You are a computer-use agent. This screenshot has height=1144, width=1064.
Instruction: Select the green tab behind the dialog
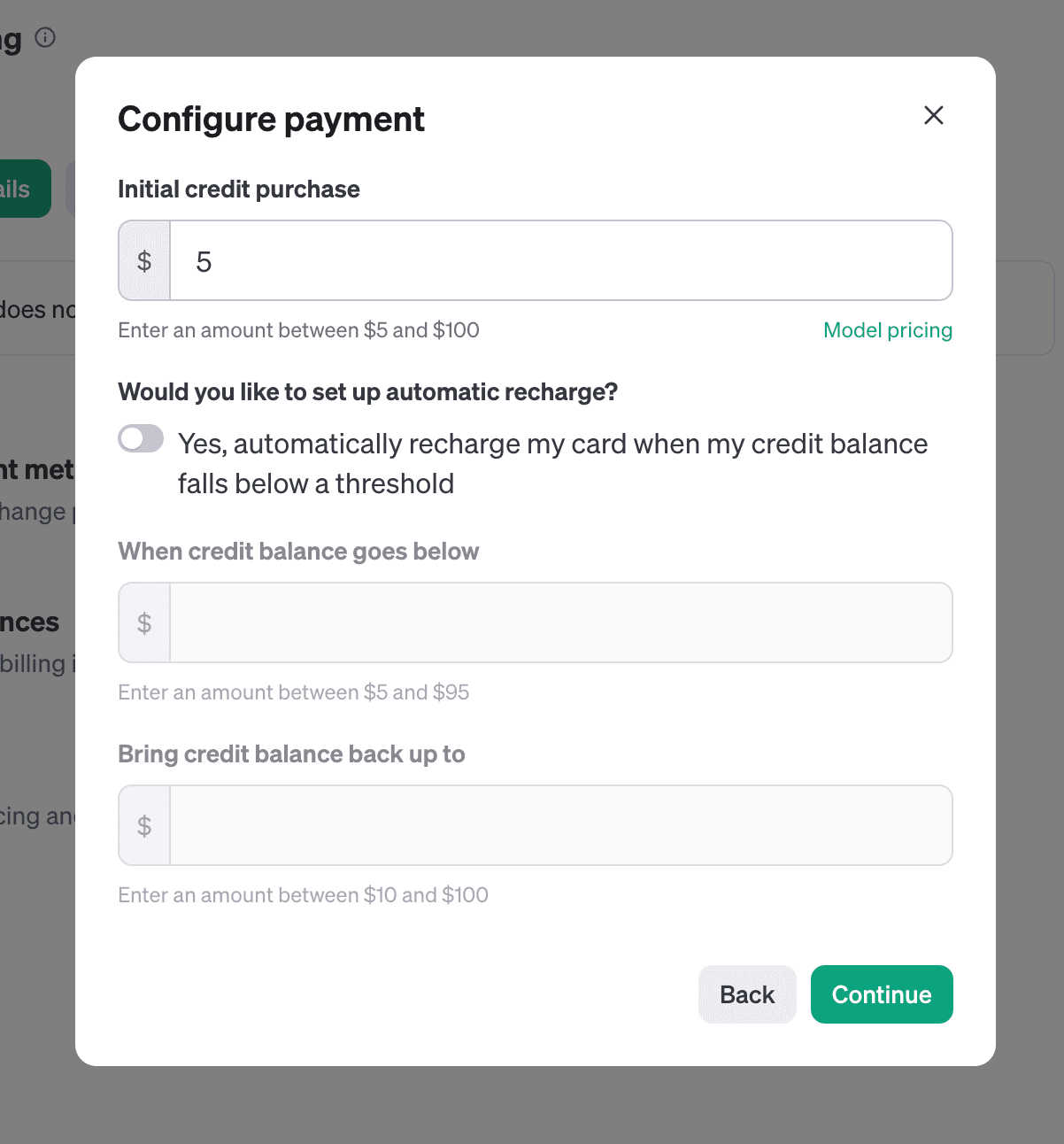(x=25, y=189)
